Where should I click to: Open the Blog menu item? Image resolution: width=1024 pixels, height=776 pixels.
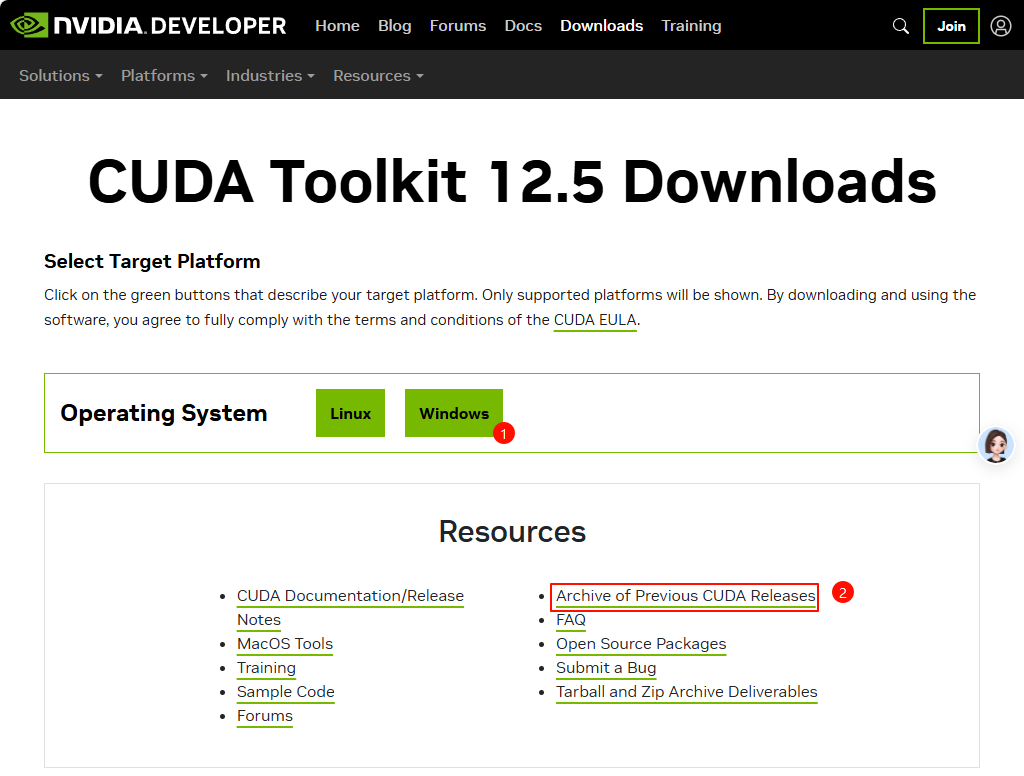click(394, 26)
